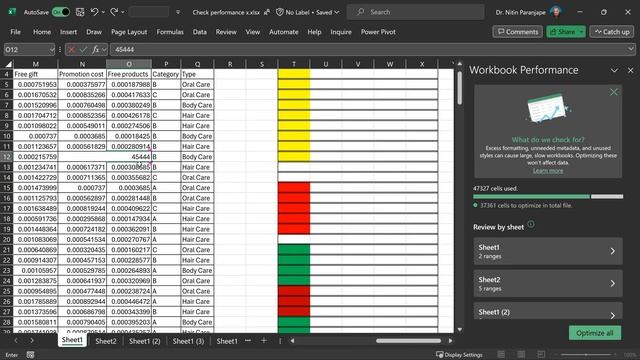The image size is (640, 360).
Task: Click the Promotion cost header cell
Action: (82, 74)
